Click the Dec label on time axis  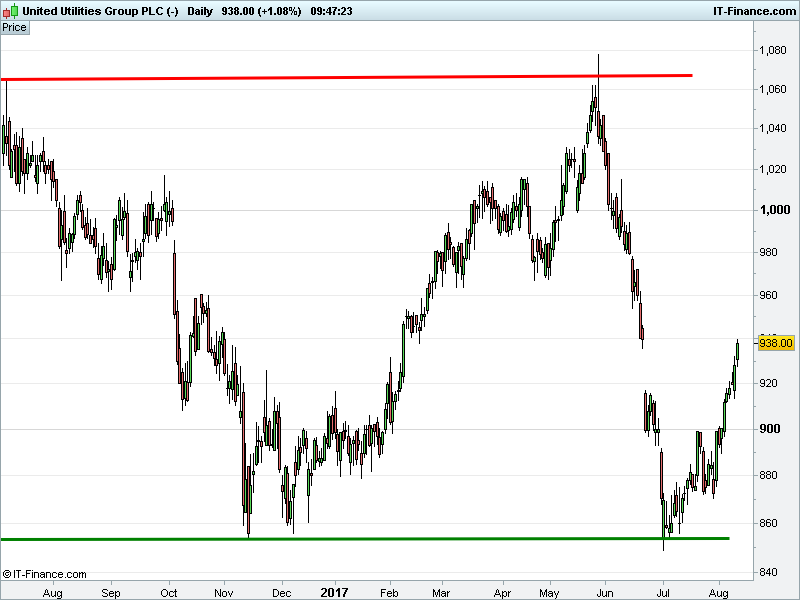coord(282,593)
